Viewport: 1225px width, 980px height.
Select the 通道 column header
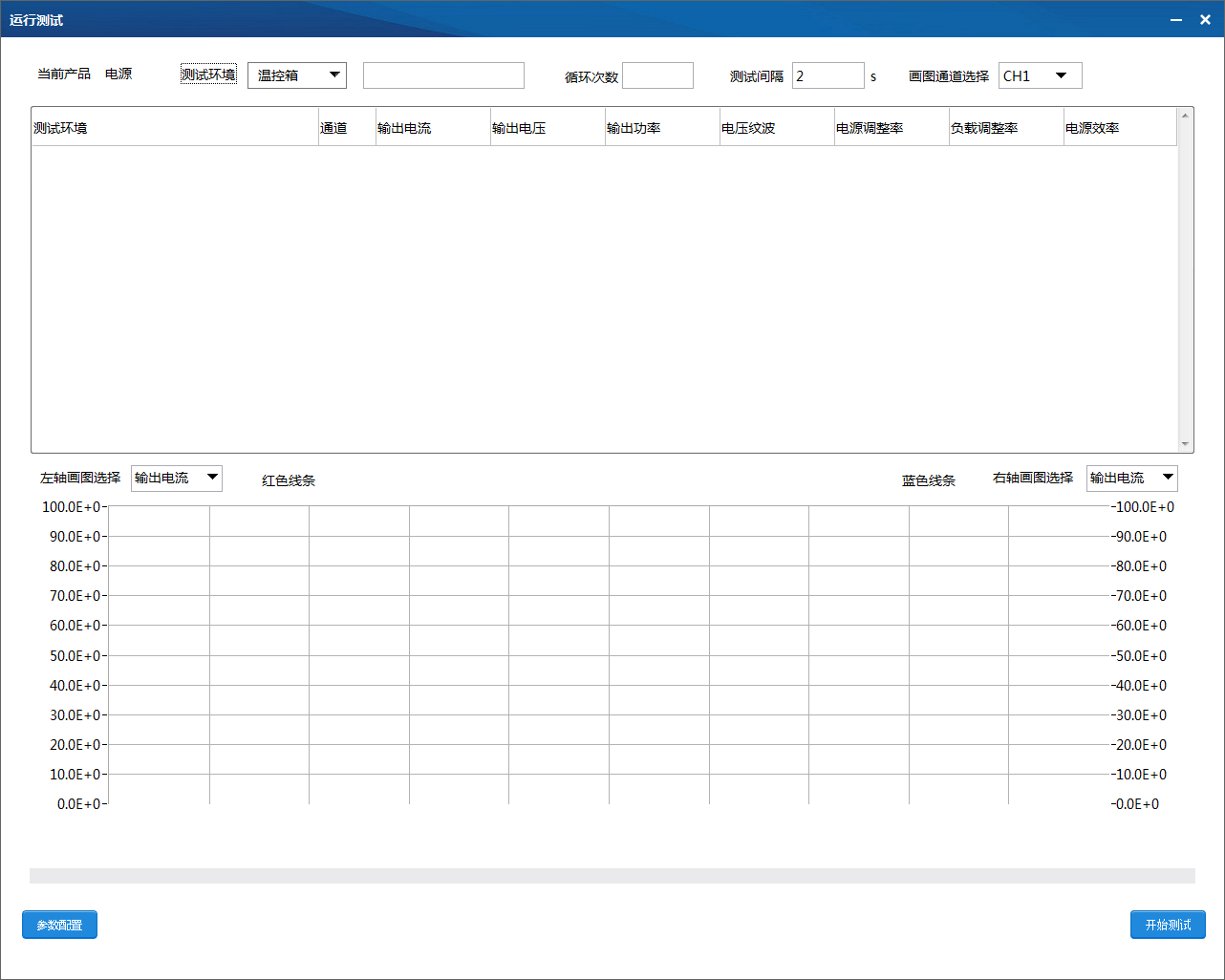point(347,128)
